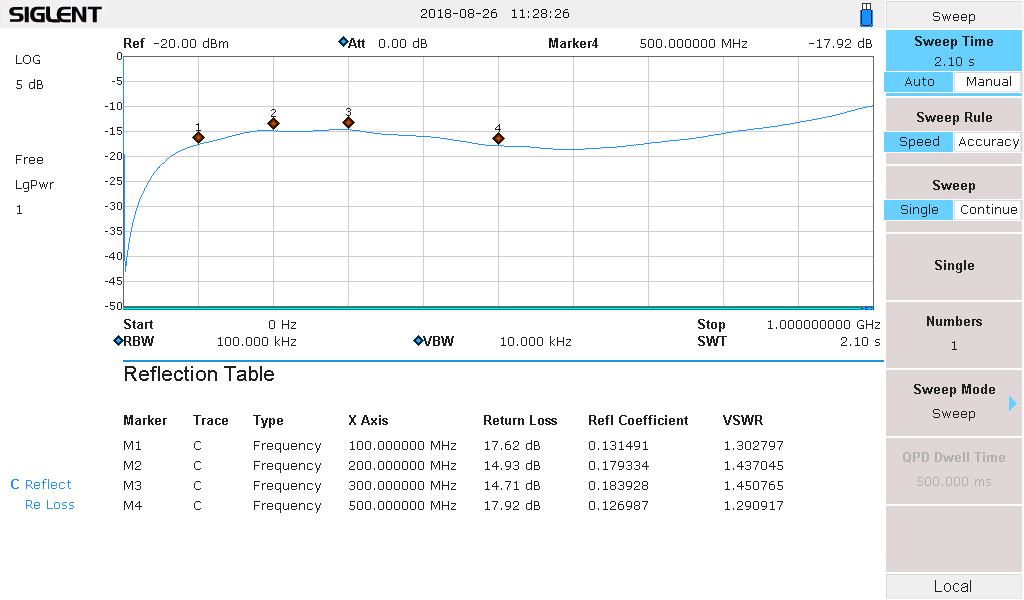This screenshot has height=600, width=1024.
Task: Click the Stop 1.000000000 GHz value
Action: point(823,324)
